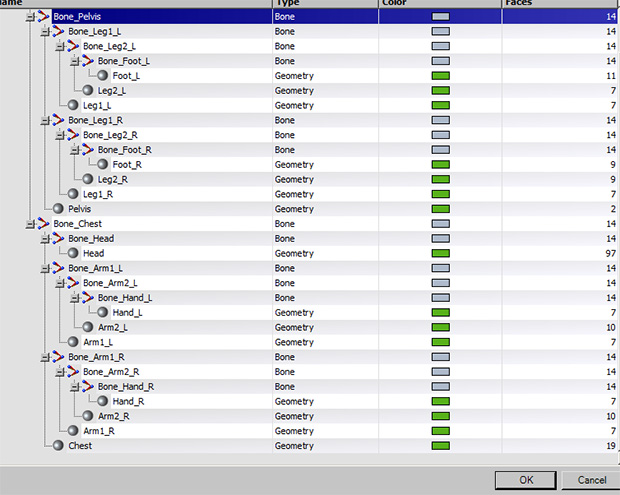The width and height of the screenshot is (620, 495).
Task: Click the geometry sphere icon beside Arm2_L
Action: pyautogui.click(x=88, y=327)
